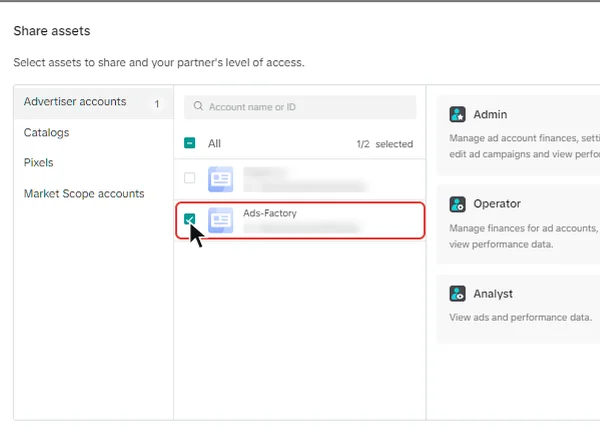Select Market Scope accounts section
The width and height of the screenshot is (600, 440).
click(84, 194)
